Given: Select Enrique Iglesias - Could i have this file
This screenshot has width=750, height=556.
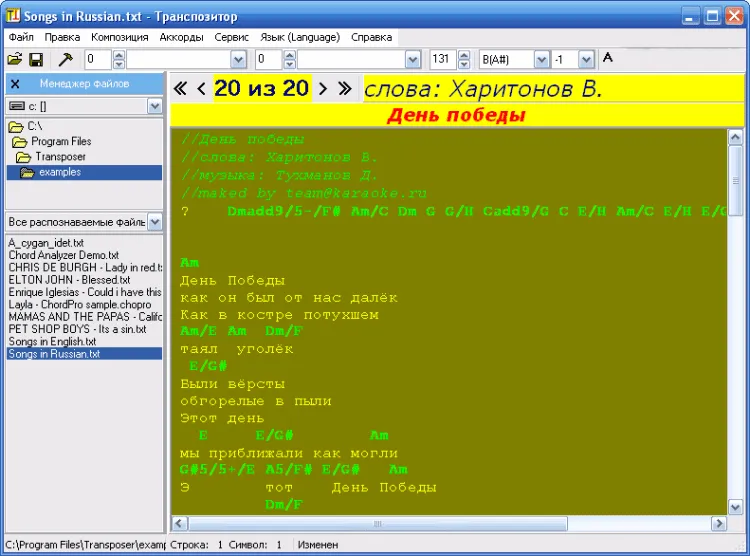Looking at the screenshot, I should pyautogui.click(x=85, y=292).
